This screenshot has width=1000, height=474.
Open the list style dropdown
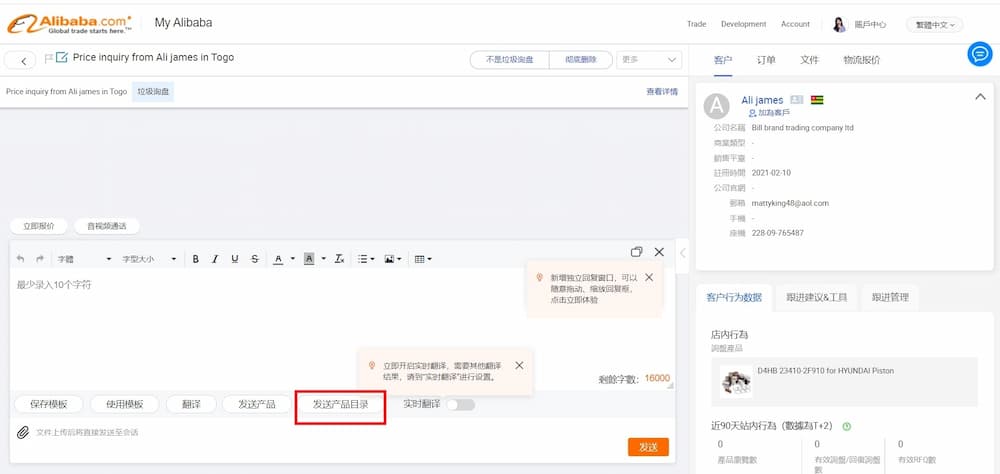[365, 259]
